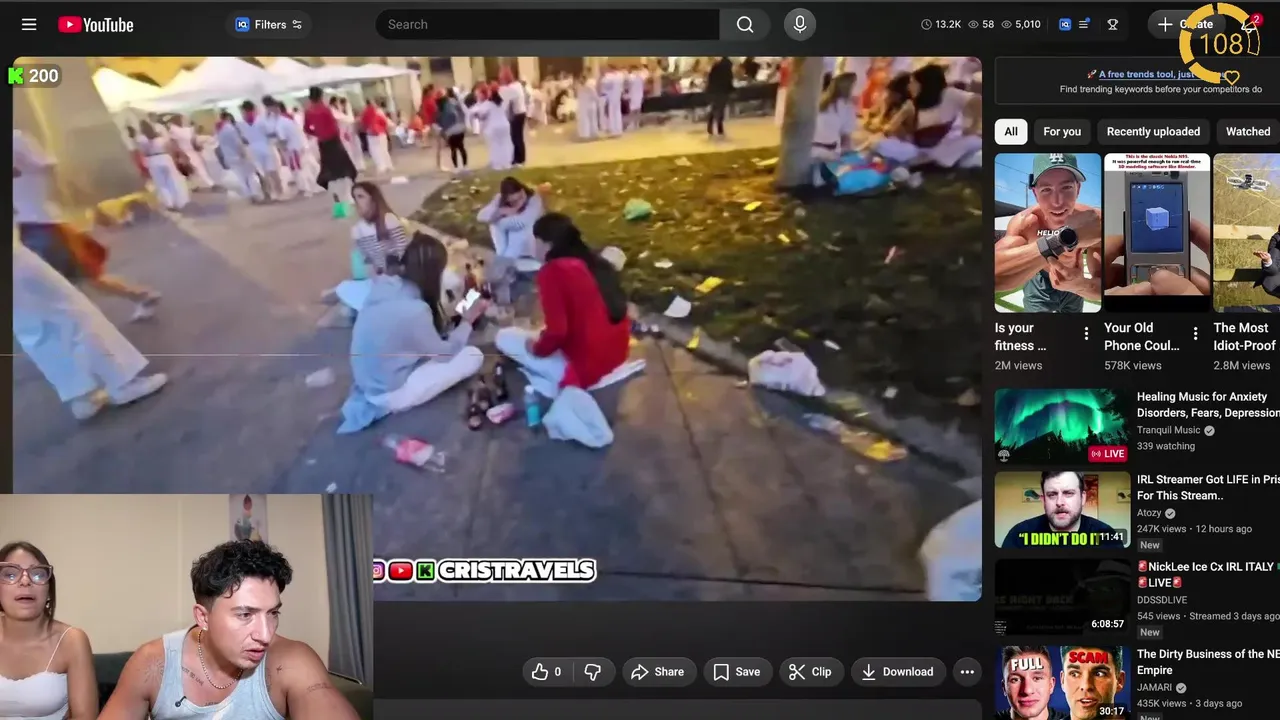Open Atozy channel name
Screen dimensions: 1280x720
(x=1149, y=513)
